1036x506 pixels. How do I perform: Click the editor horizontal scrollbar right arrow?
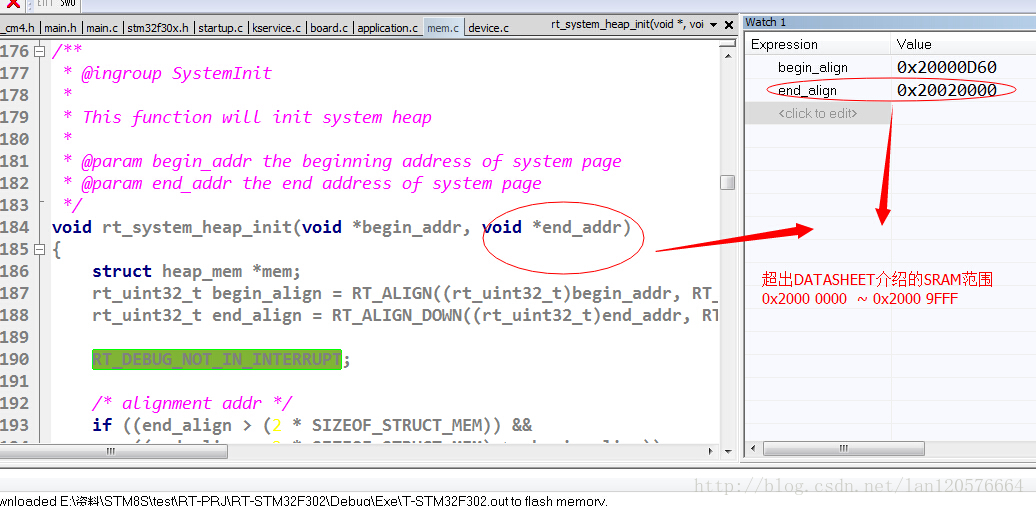(x=711, y=452)
